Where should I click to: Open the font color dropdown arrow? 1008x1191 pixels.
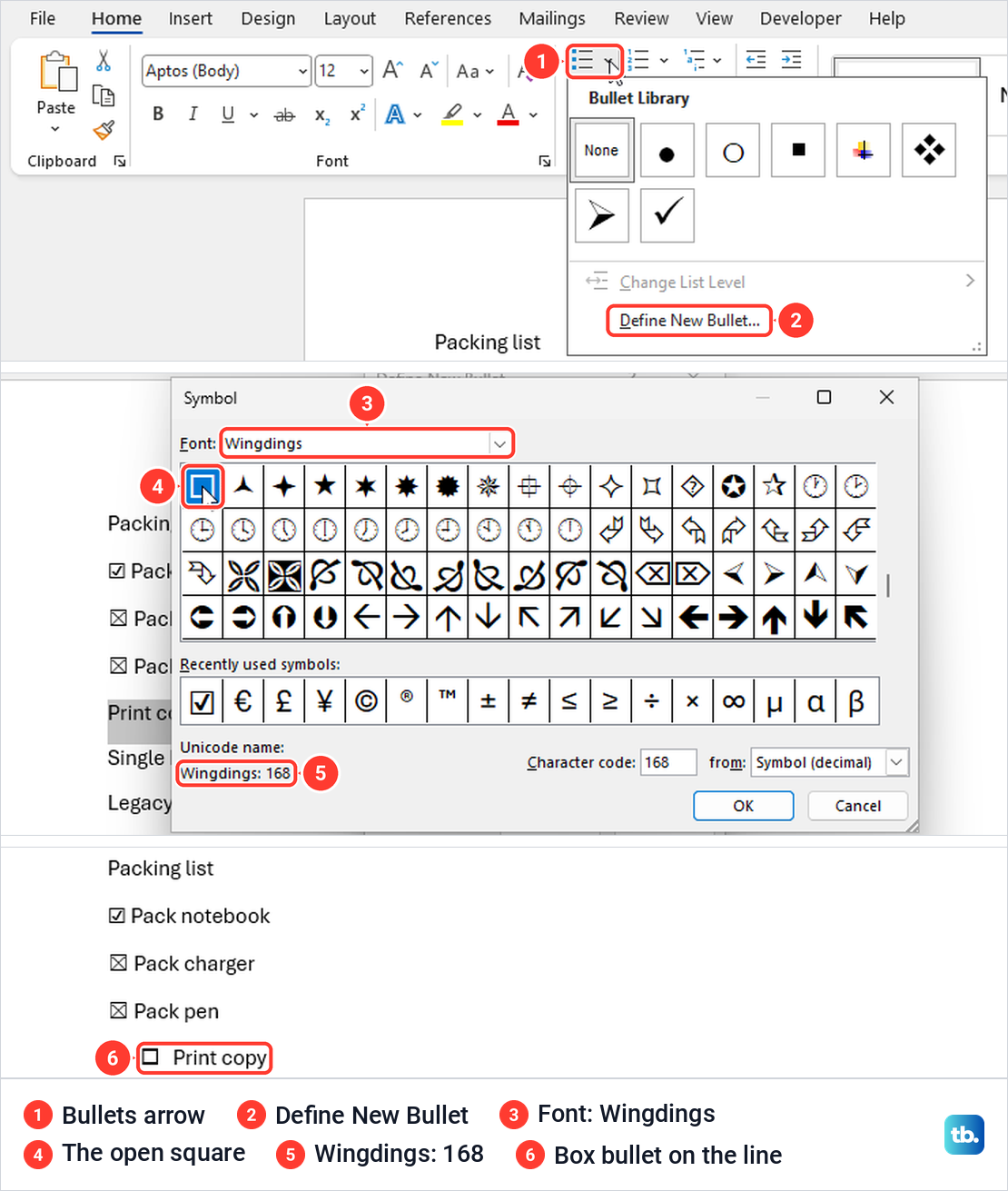(x=533, y=114)
